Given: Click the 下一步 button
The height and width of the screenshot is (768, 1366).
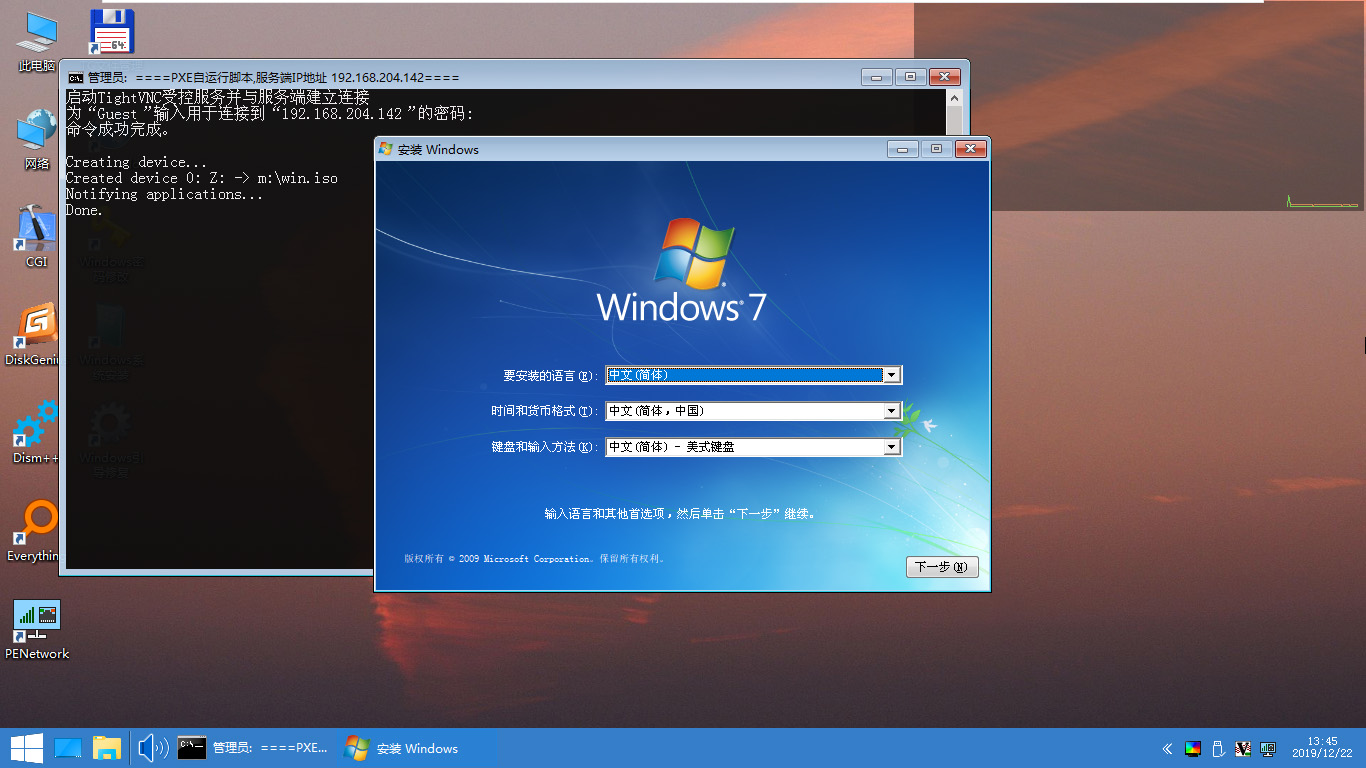Looking at the screenshot, I should pyautogui.click(x=942, y=567).
